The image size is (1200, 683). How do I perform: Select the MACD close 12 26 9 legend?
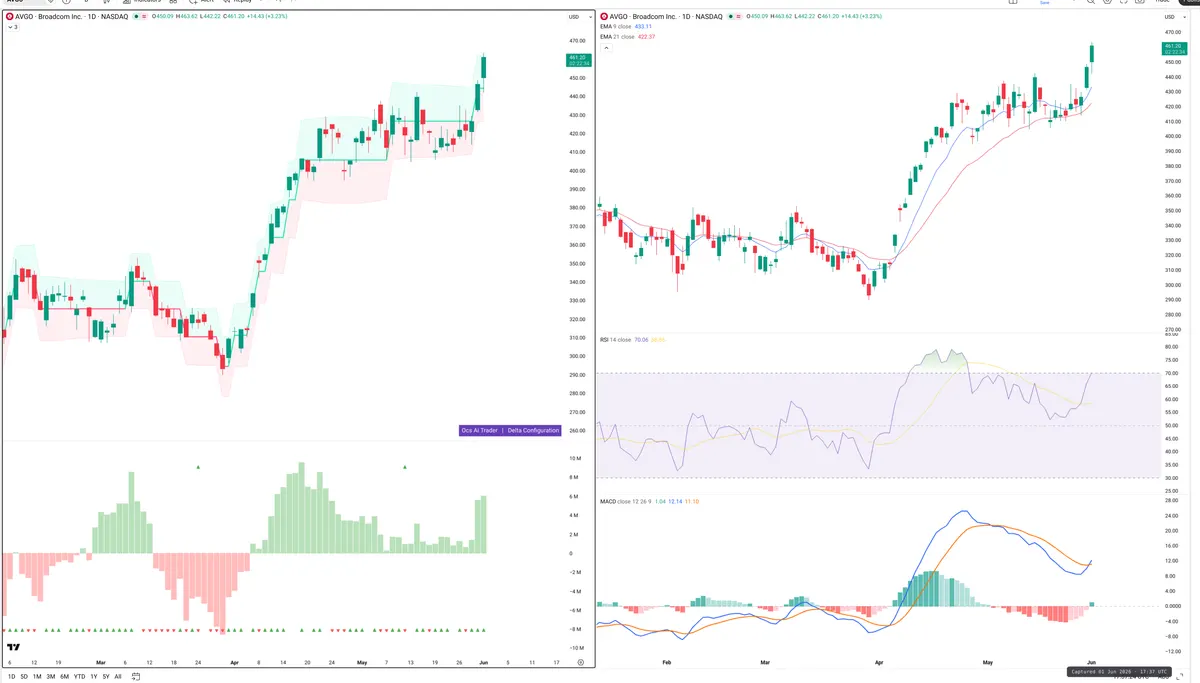(x=625, y=500)
